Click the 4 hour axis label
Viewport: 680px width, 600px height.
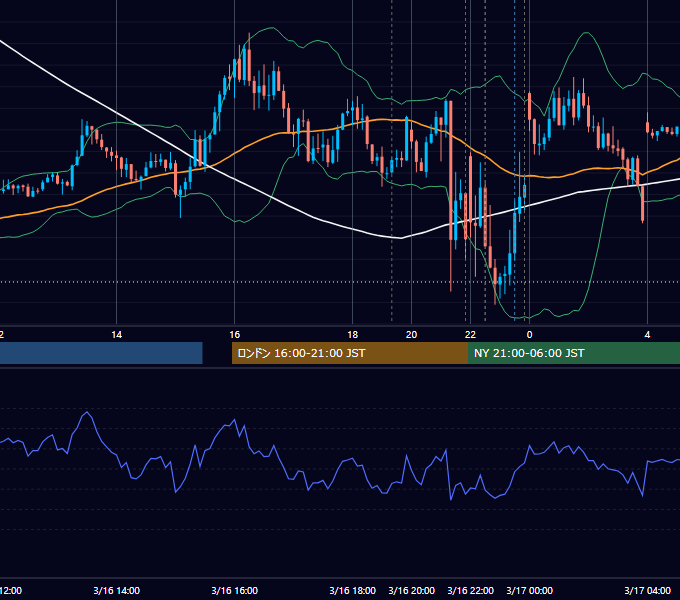tap(647, 335)
